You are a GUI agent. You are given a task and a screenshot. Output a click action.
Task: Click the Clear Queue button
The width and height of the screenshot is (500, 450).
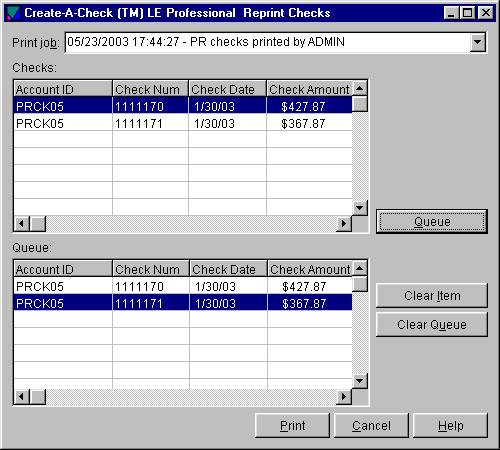pos(432,324)
